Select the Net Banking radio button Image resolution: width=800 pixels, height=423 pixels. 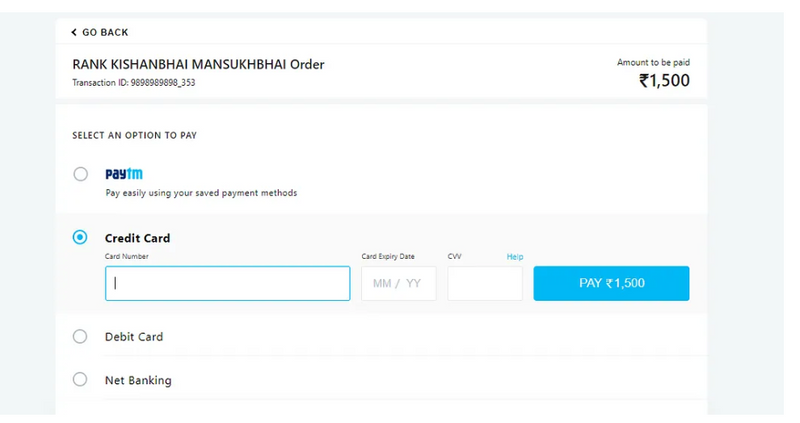click(80, 380)
